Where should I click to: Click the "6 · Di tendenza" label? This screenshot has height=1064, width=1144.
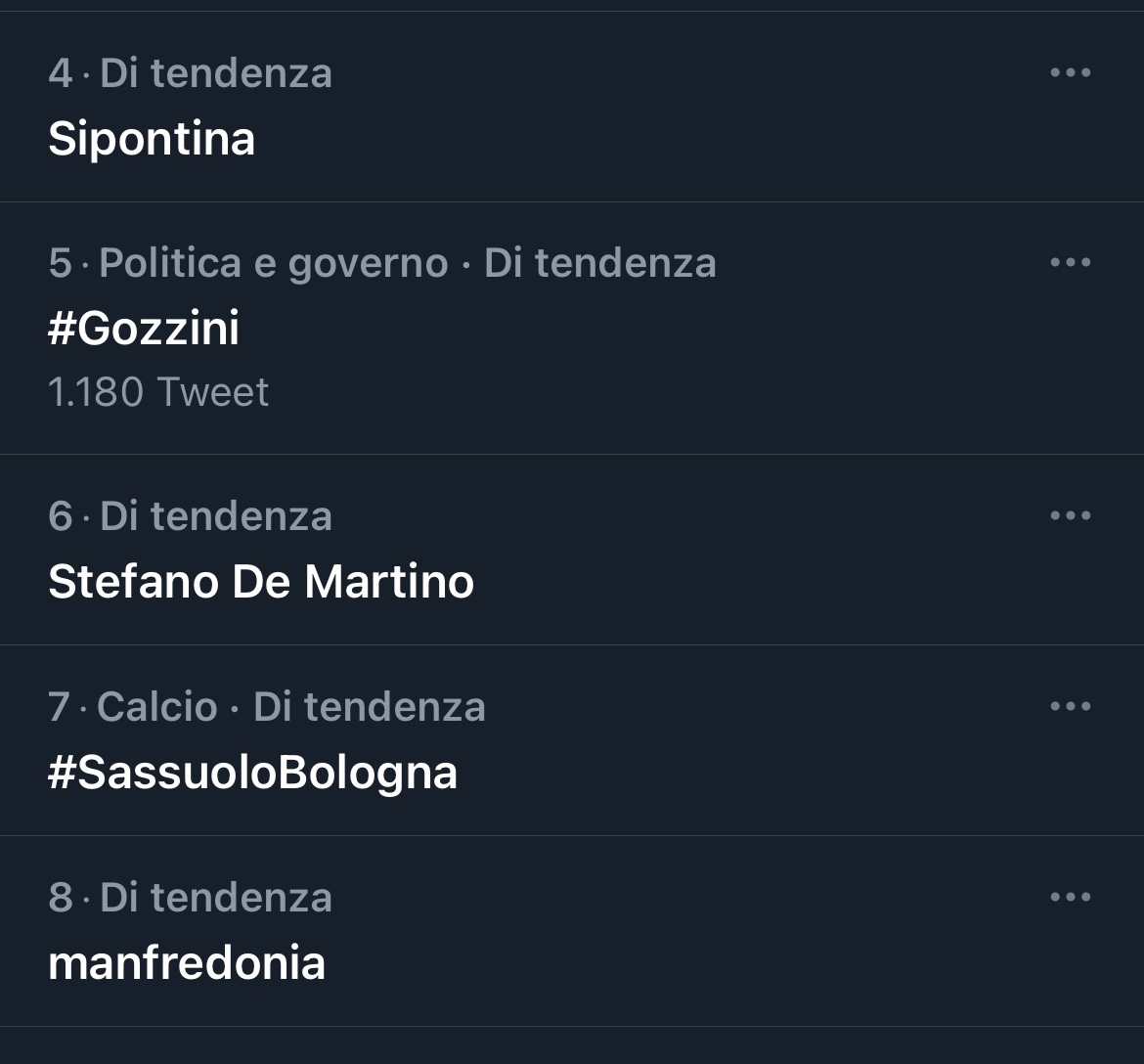coord(191,515)
